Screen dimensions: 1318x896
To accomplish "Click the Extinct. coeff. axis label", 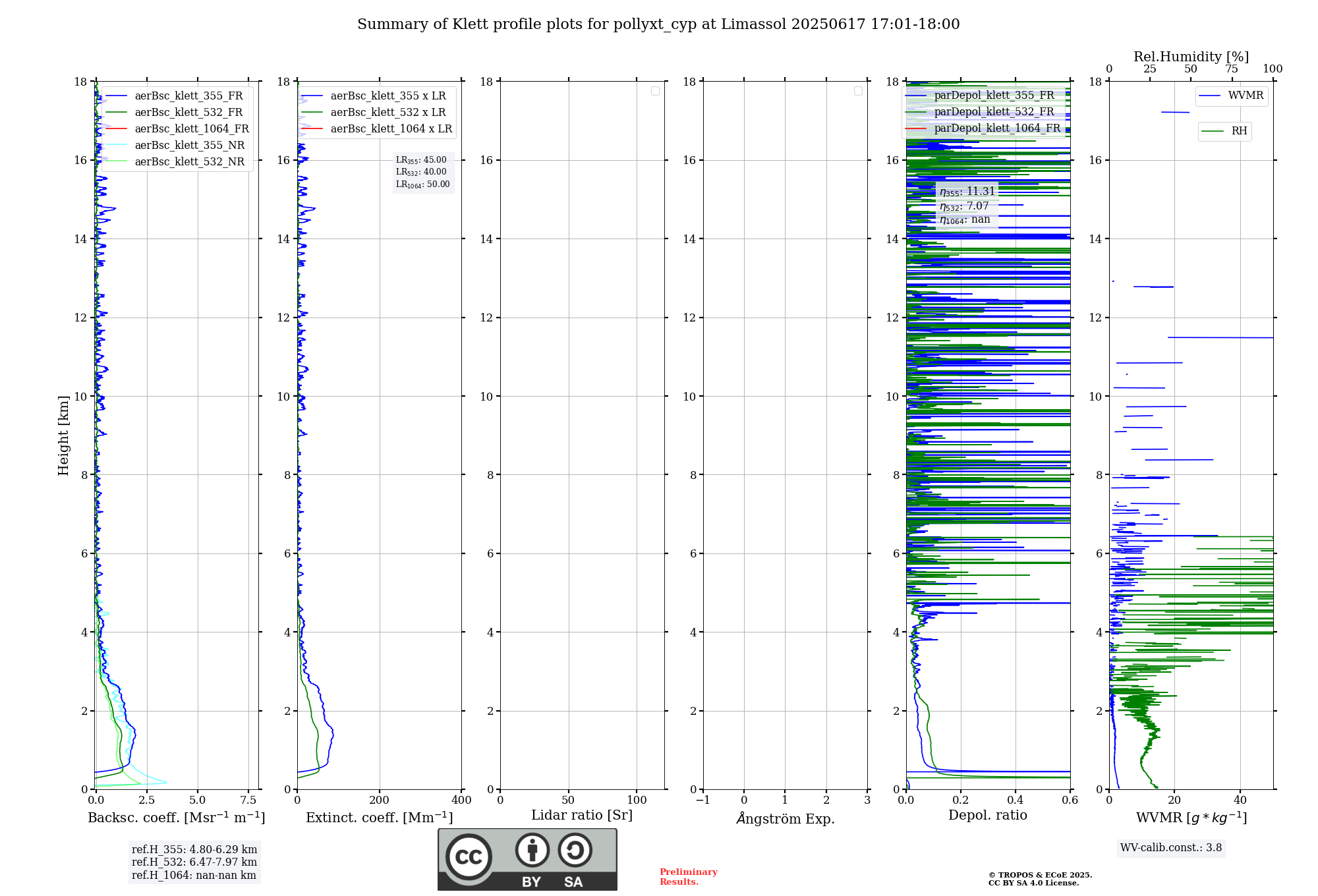I will coord(380,818).
